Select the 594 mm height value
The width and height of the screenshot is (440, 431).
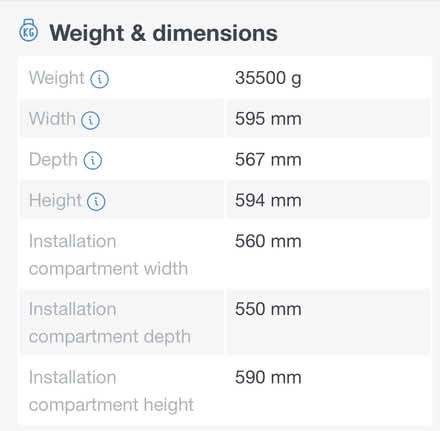point(268,200)
